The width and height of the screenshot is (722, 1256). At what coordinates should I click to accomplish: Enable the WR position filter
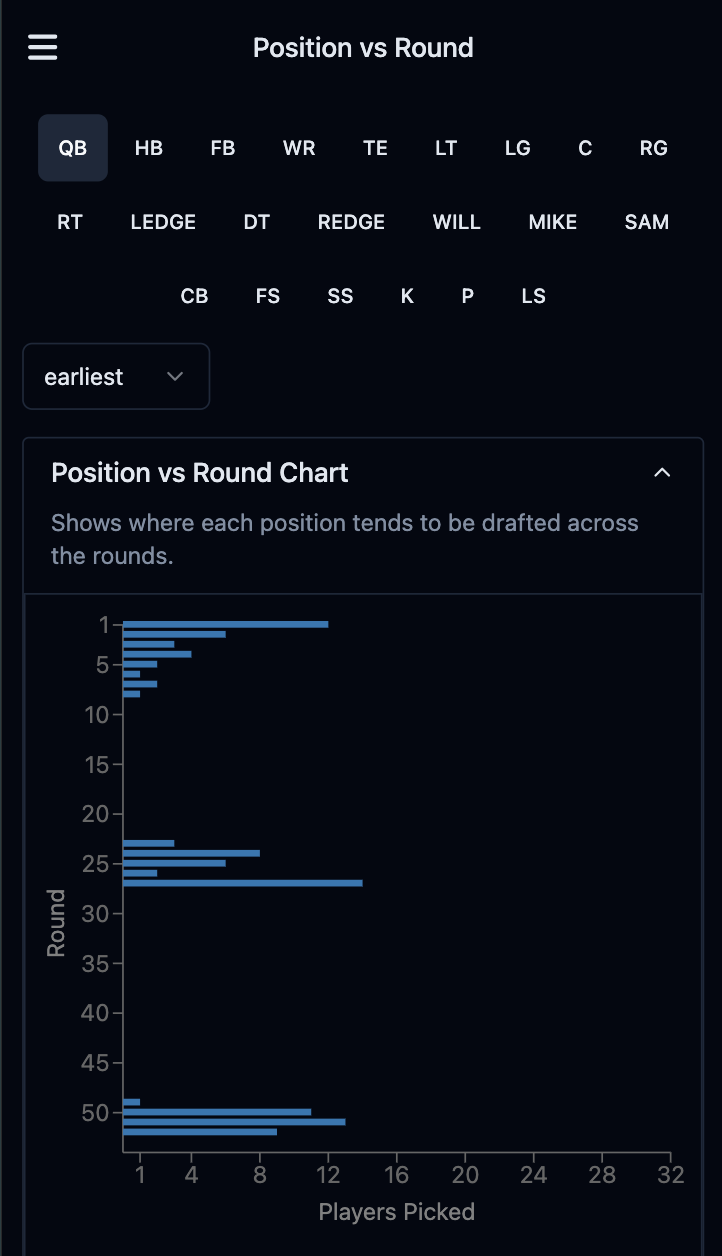point(298,147)
